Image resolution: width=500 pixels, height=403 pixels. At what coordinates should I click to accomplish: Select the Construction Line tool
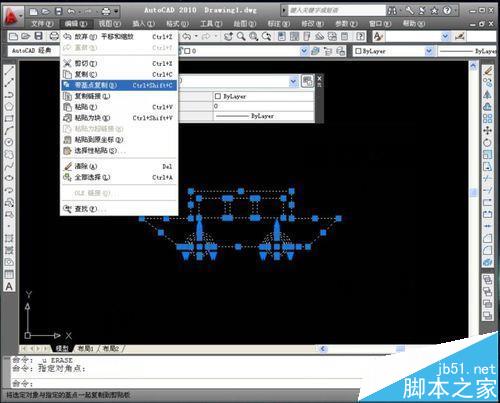(x=9, y=82)
